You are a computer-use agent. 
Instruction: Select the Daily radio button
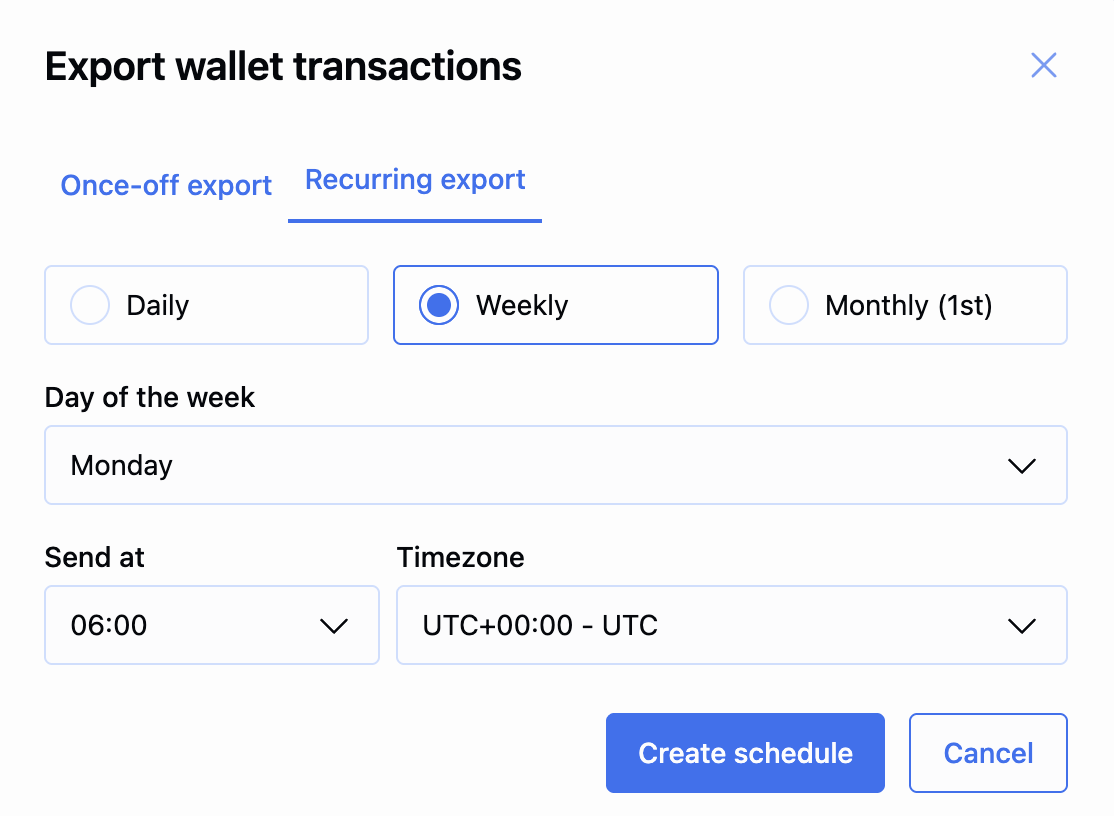click(90, 305)
